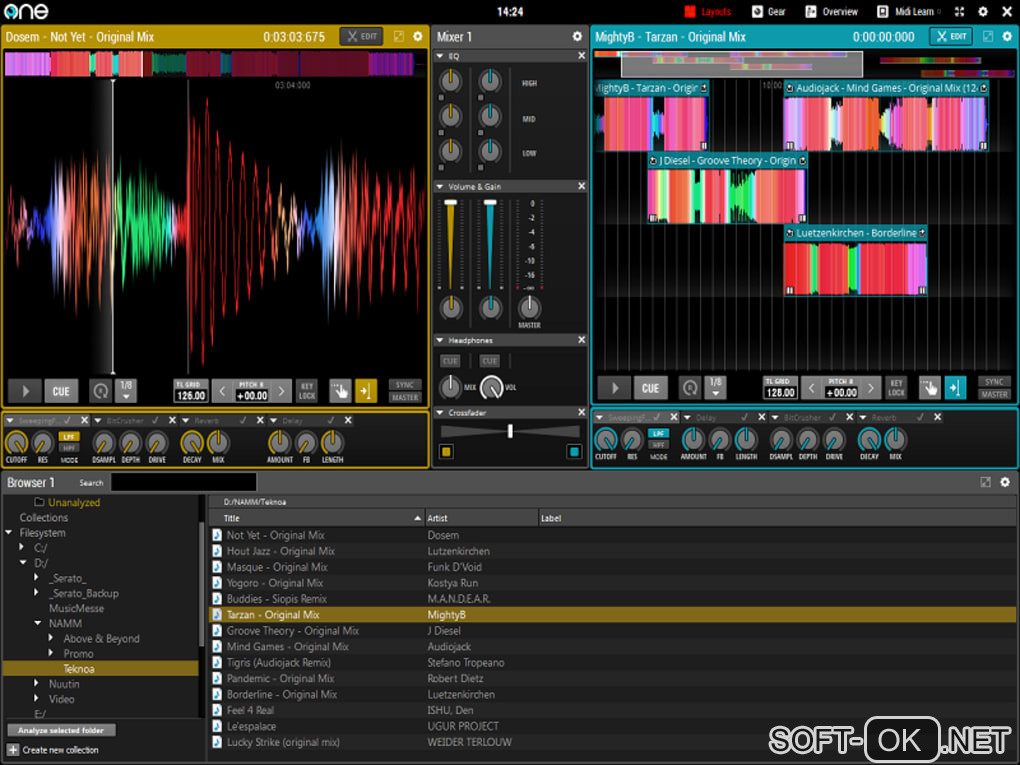This screenshot has height=765, width=1020.
Task: Click Analyze selected folder button
Action: (60, 730)
